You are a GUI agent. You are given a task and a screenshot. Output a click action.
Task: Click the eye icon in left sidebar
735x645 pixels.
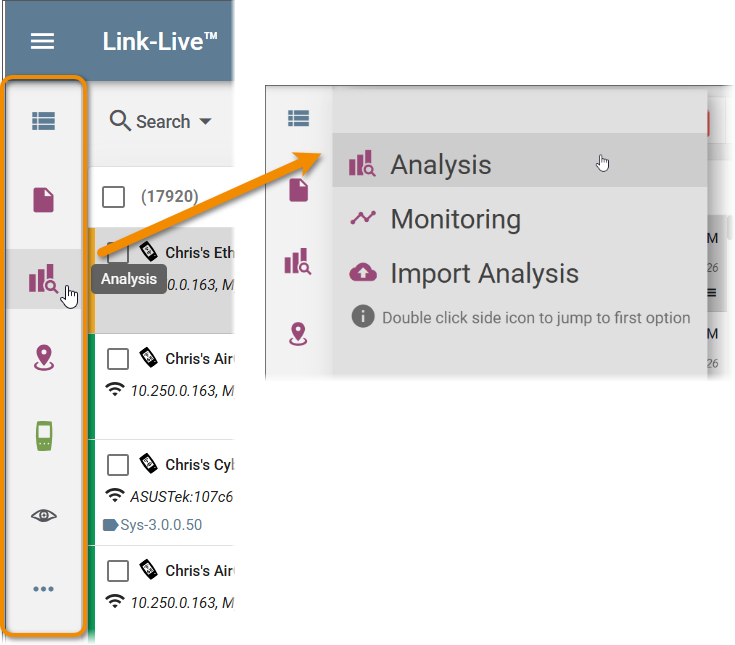(44, 516)
